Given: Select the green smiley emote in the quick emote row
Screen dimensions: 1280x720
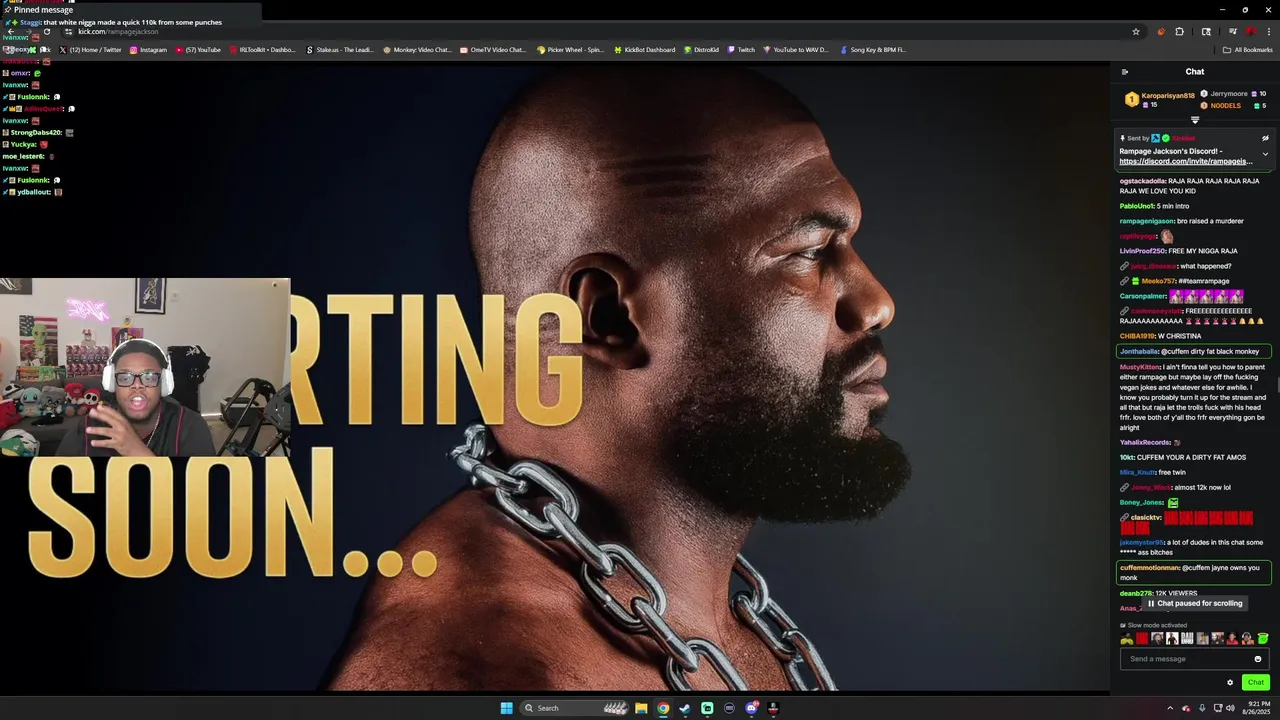Looking at the screenshot, I should tap(1263, 639).
